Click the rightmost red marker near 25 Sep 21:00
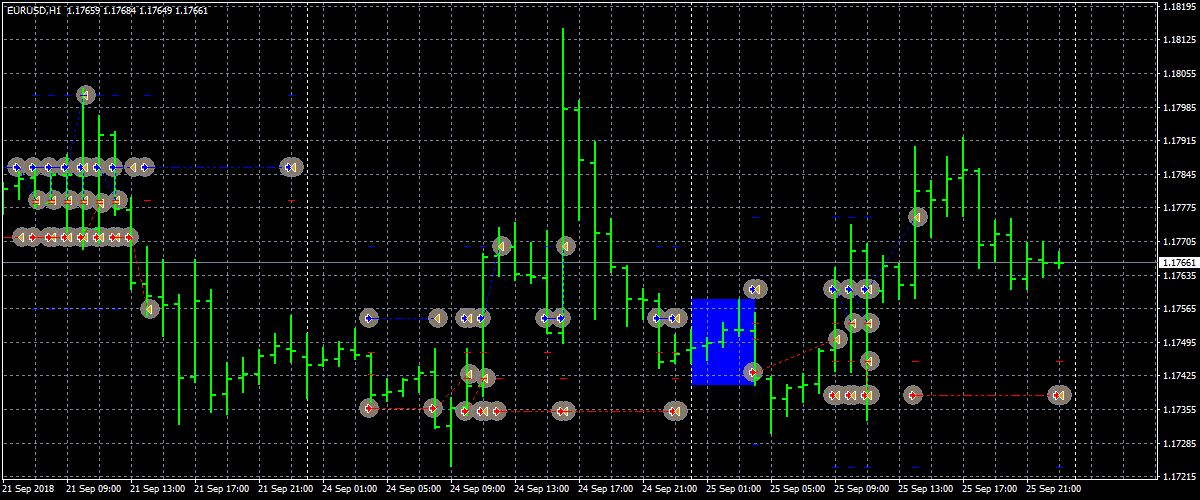The image size is (1200, 500). 1059,395
